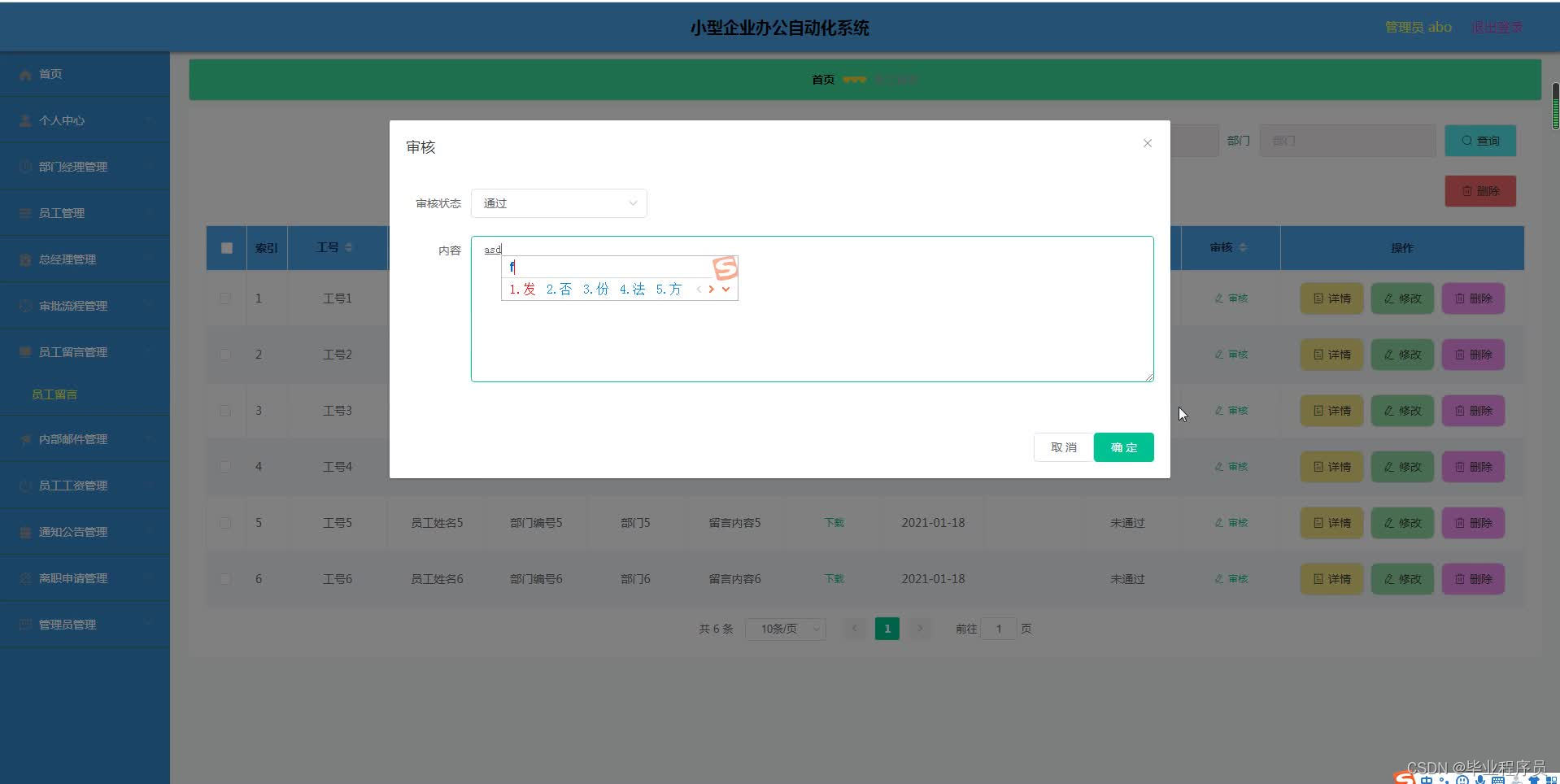1560x784 pixels.
Task: Check the checkbox for row 5
Action: click(225, 523)
